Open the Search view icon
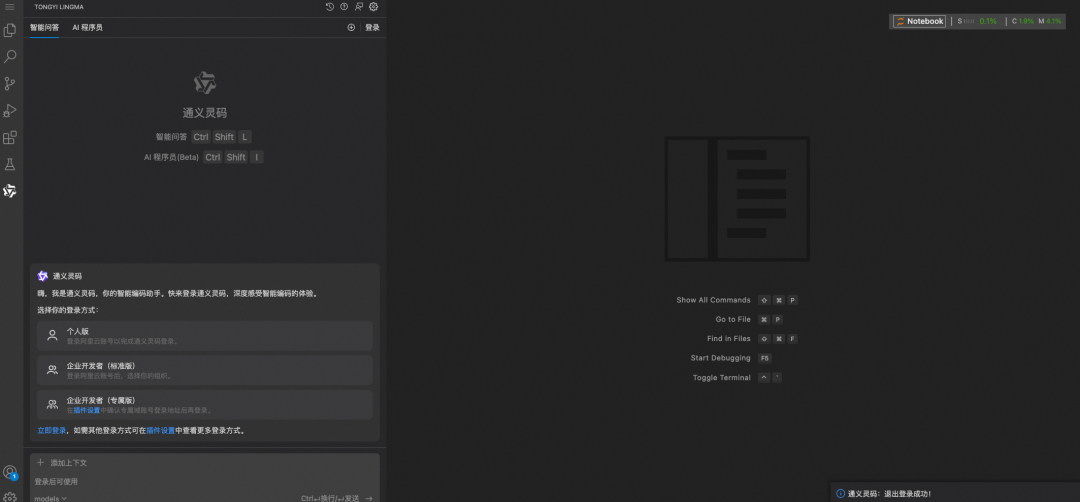1080x502 pixels. [10, 57]
